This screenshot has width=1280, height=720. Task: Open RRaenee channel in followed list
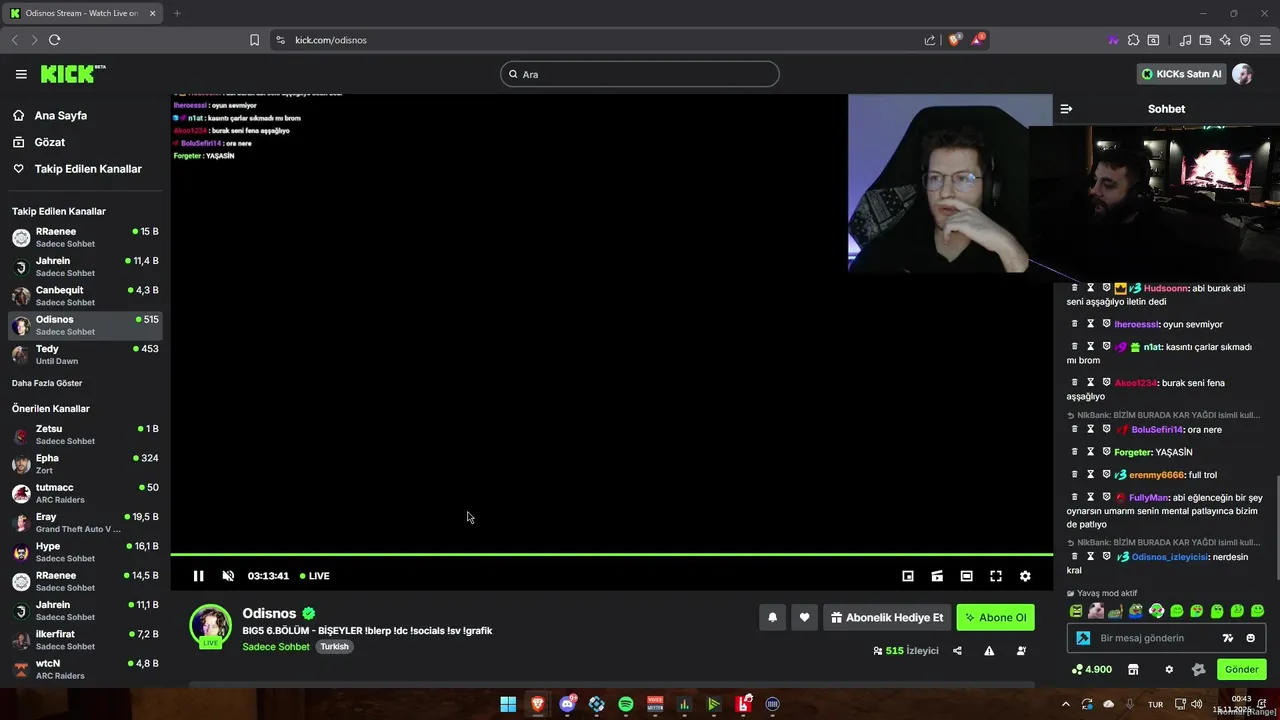point(85,237)
